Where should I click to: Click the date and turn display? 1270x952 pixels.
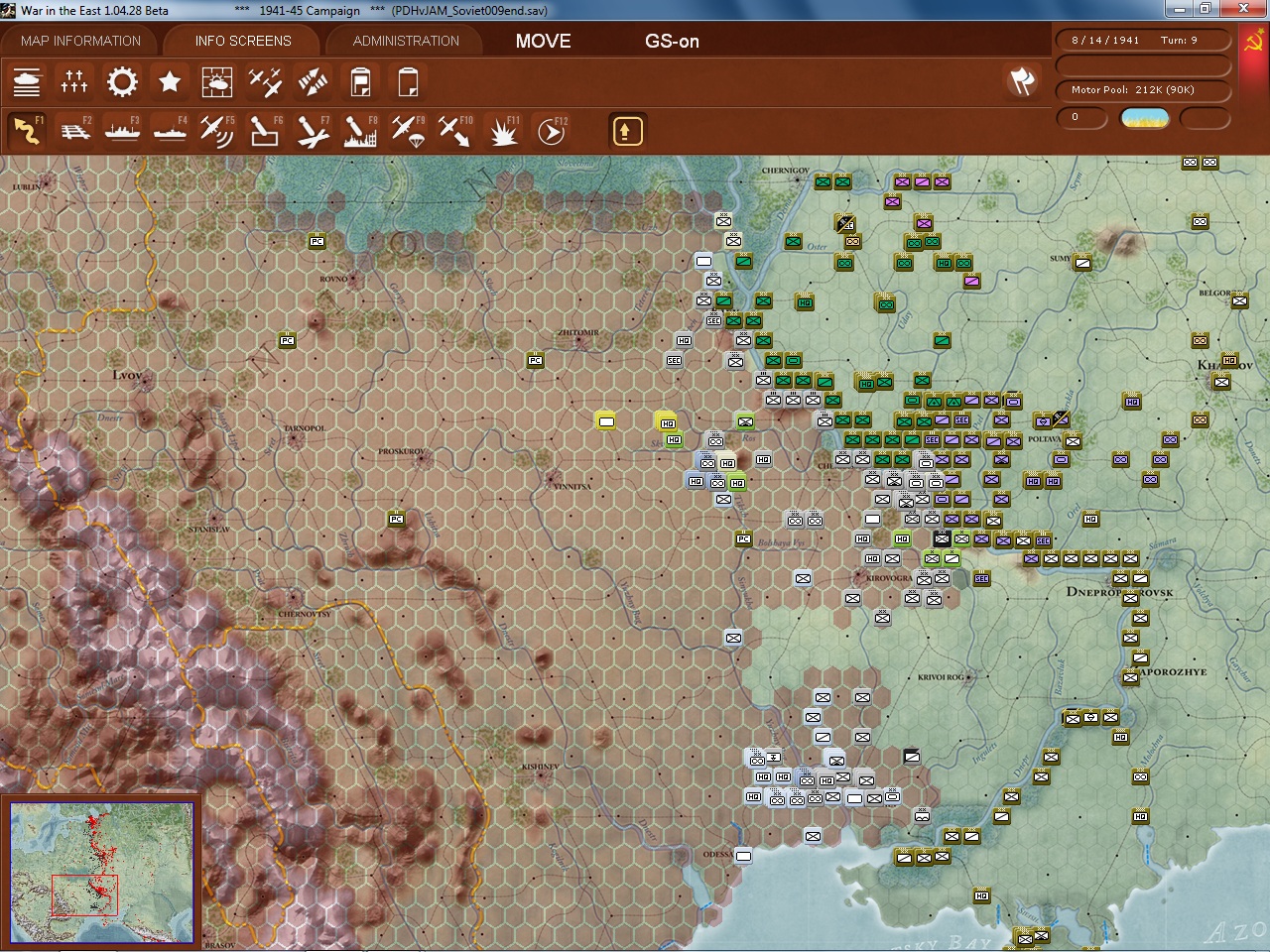coord(1143,41)
